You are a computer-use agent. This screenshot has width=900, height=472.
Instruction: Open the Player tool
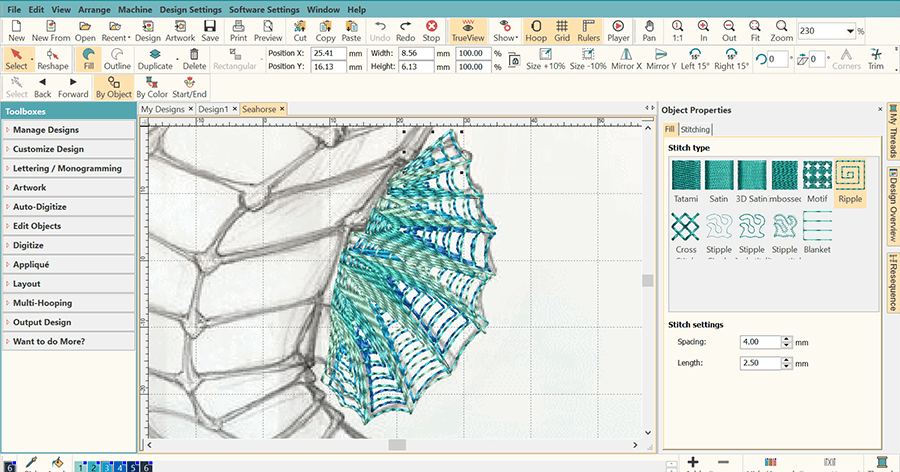[618, 30]
